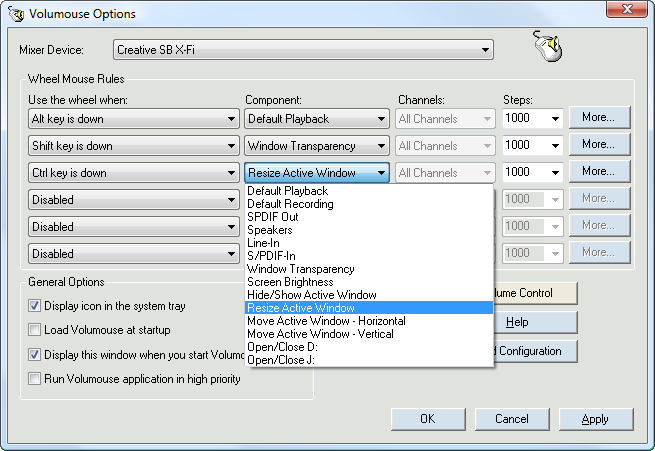
Task: Toggle Display icon in the system tray
Action: (x=35, y=306)
